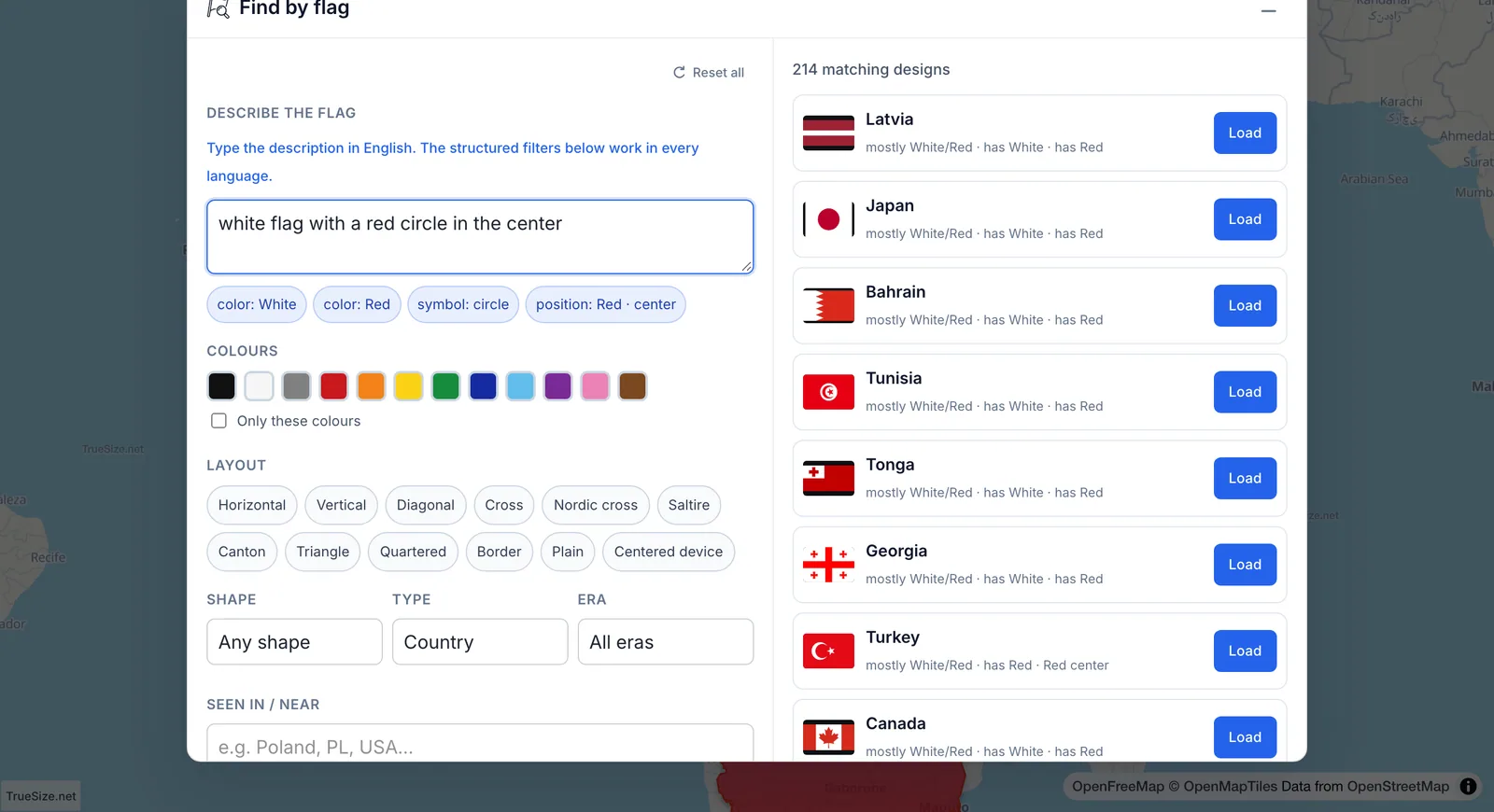Open the Country type dropdown
1494x812 pixels.
point(480,642)
